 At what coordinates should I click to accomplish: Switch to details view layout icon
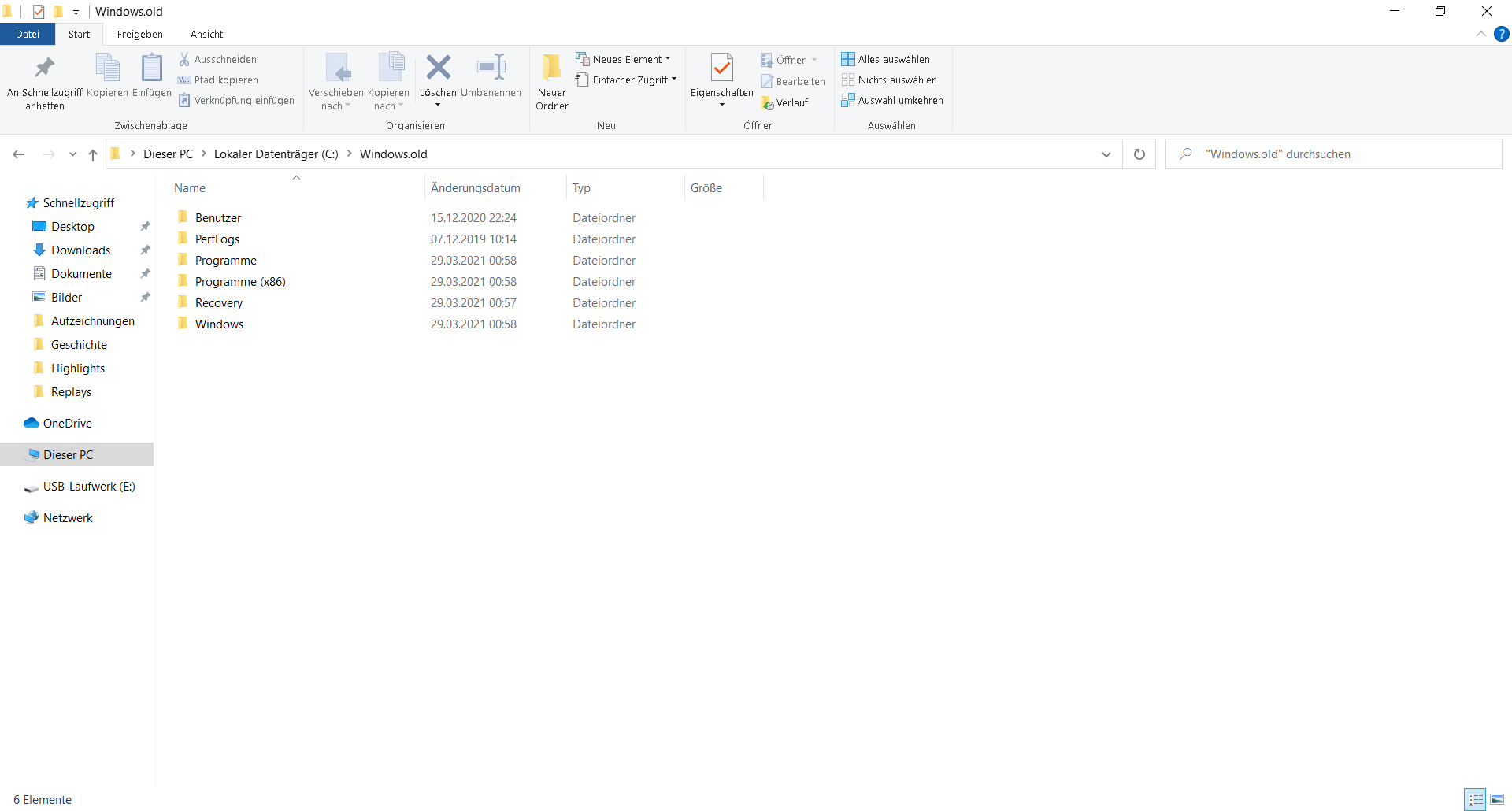coord(1475,799)
